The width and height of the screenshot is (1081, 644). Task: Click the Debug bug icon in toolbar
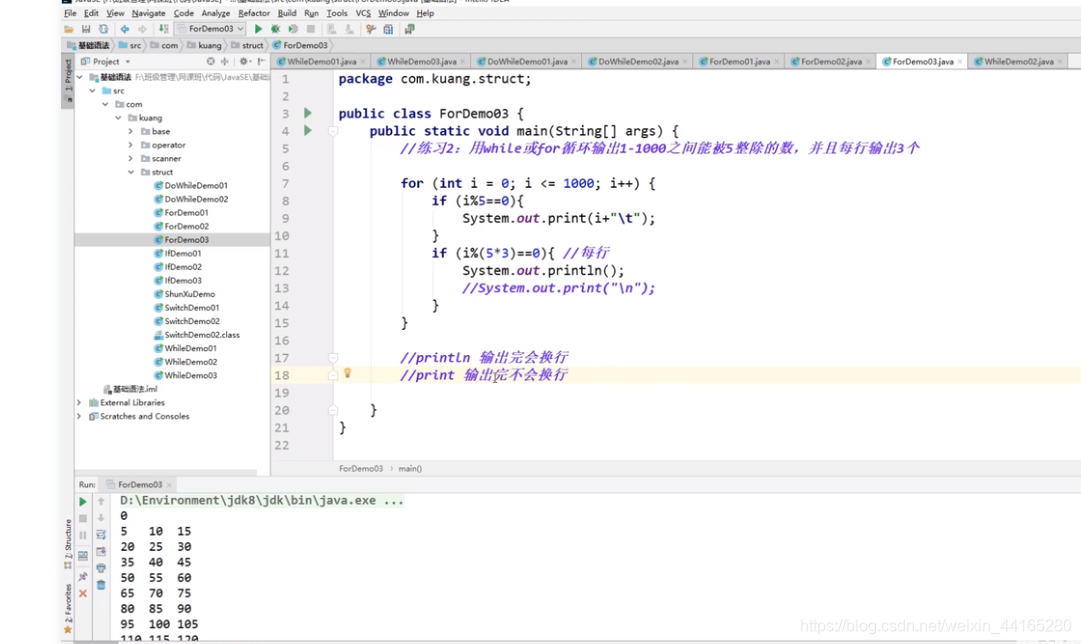pos(276,29)
